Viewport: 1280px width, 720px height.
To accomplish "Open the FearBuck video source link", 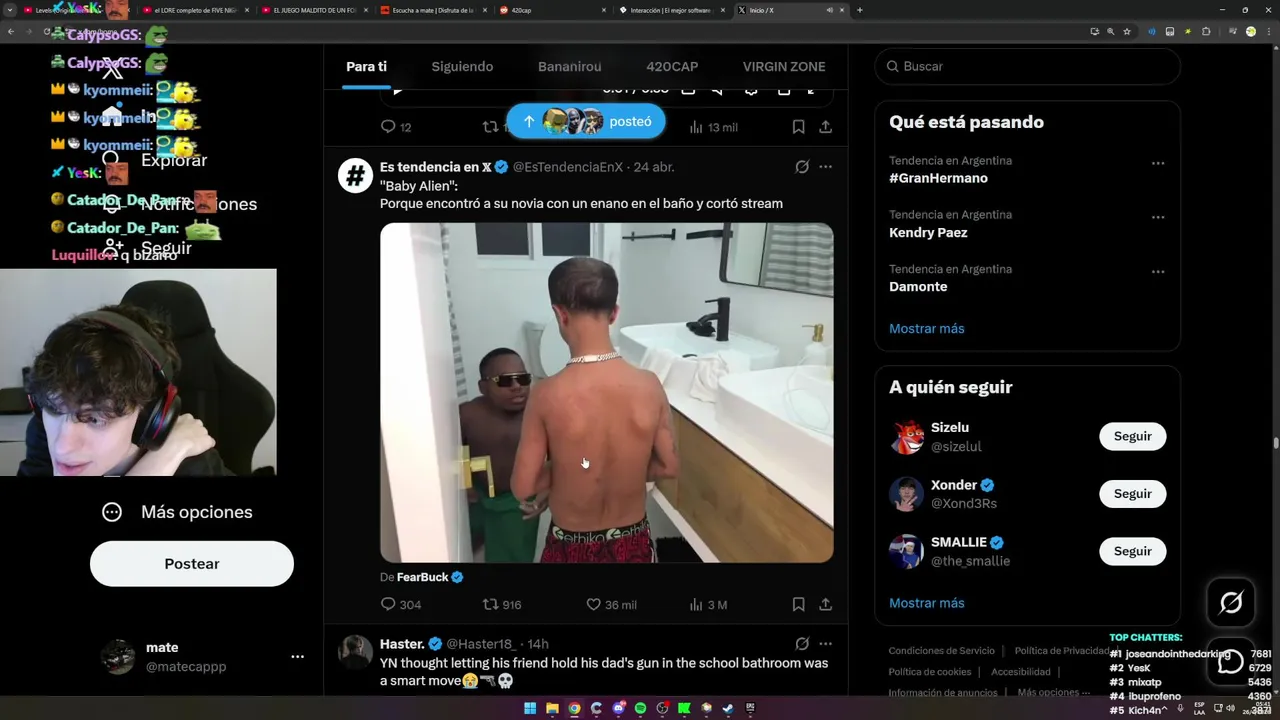I will [429, 577].
